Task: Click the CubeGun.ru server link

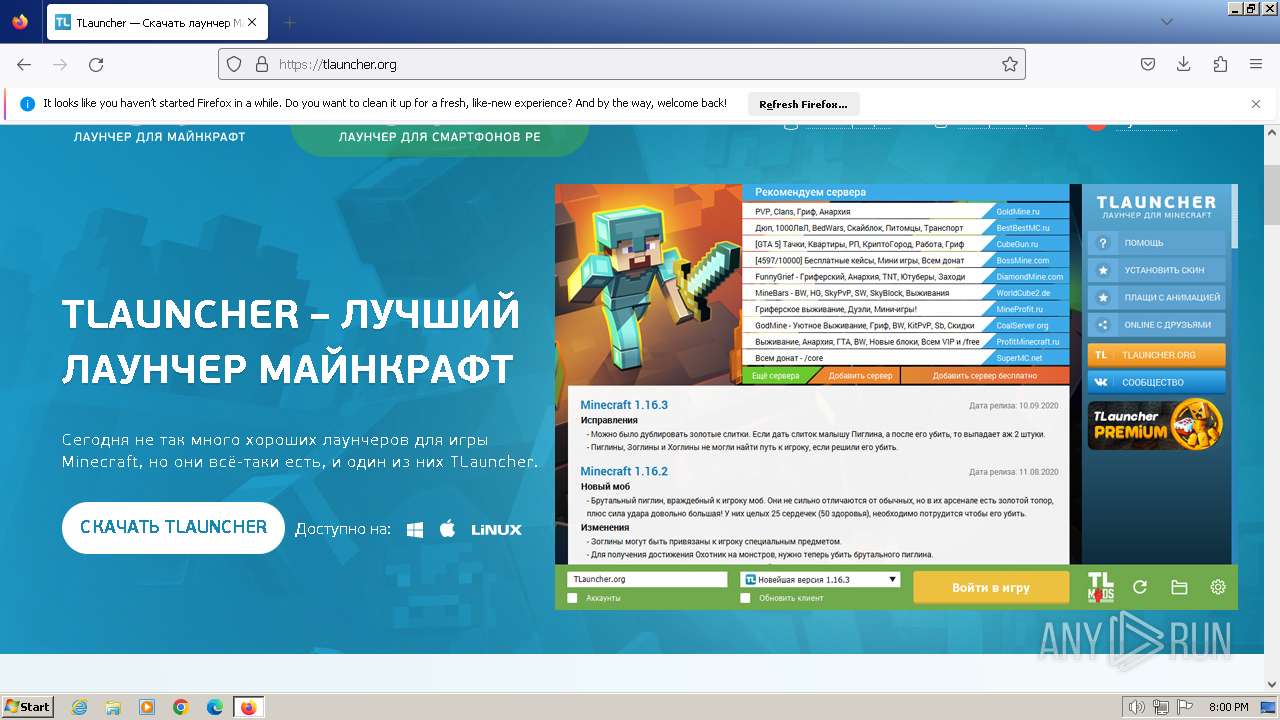Action: 1017,244
